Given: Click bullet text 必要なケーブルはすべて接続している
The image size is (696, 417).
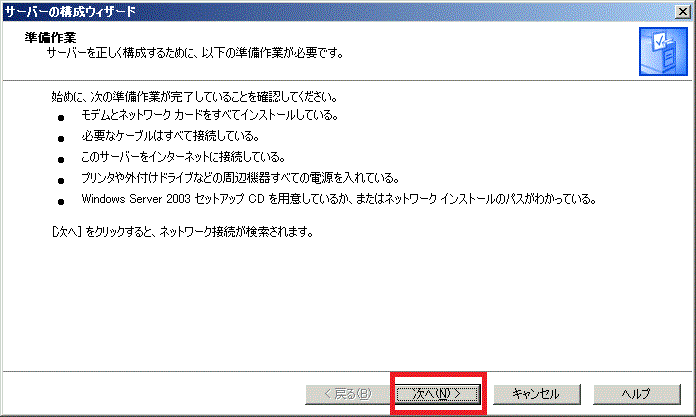Looking at the screenshot, I should (170, 136).
